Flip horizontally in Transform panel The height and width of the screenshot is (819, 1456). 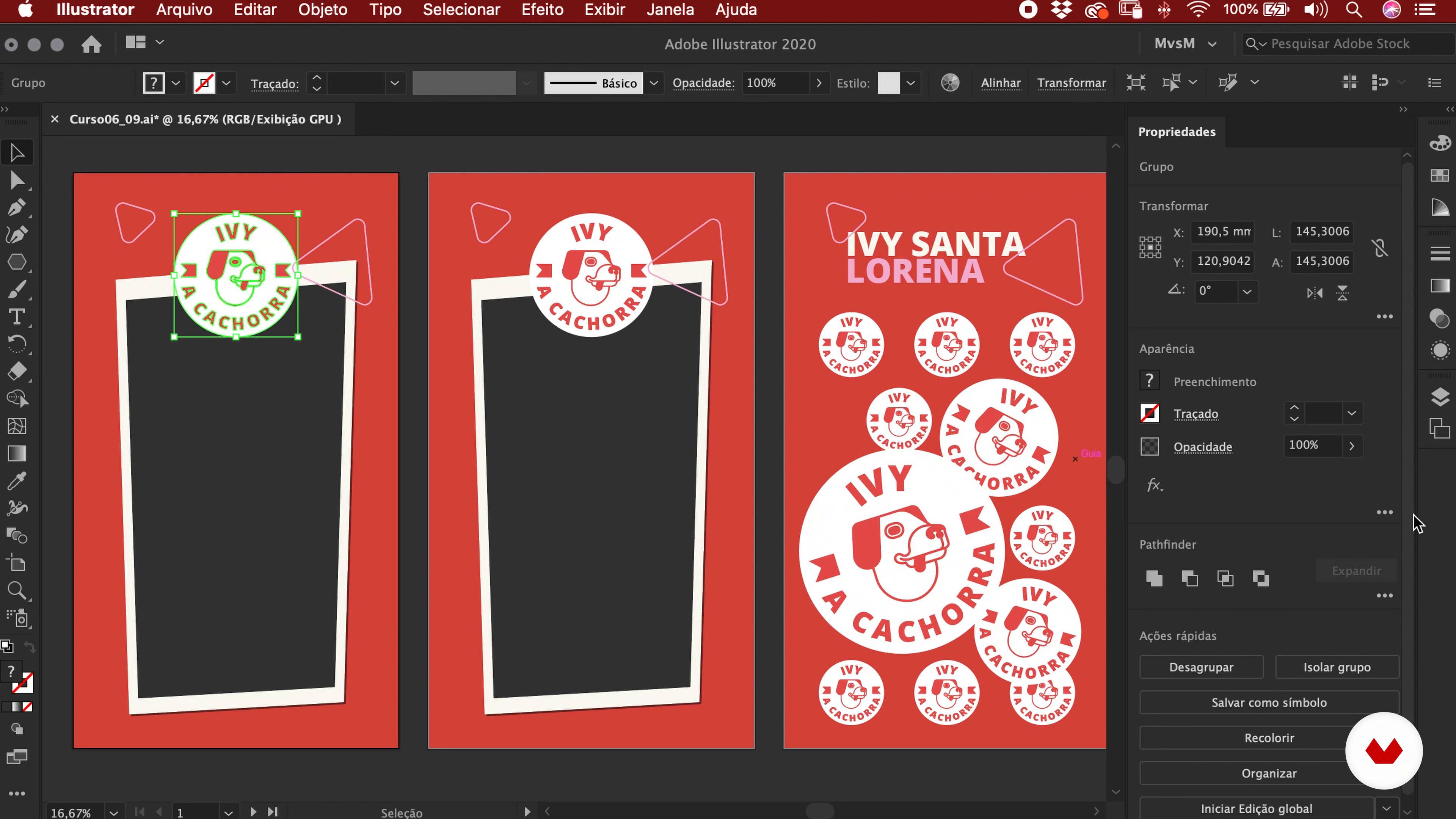(x=1315, y=293)
